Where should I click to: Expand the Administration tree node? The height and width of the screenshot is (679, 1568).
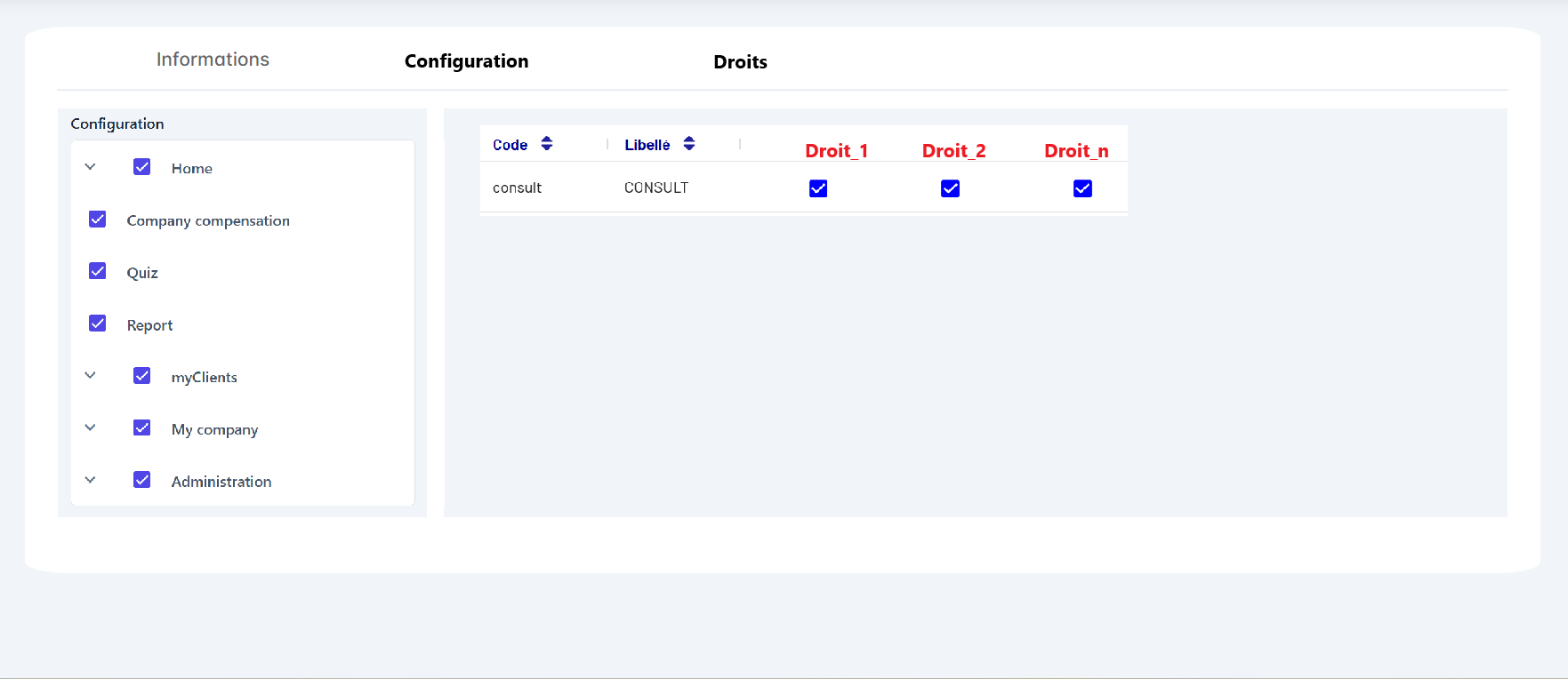point(90,480)
